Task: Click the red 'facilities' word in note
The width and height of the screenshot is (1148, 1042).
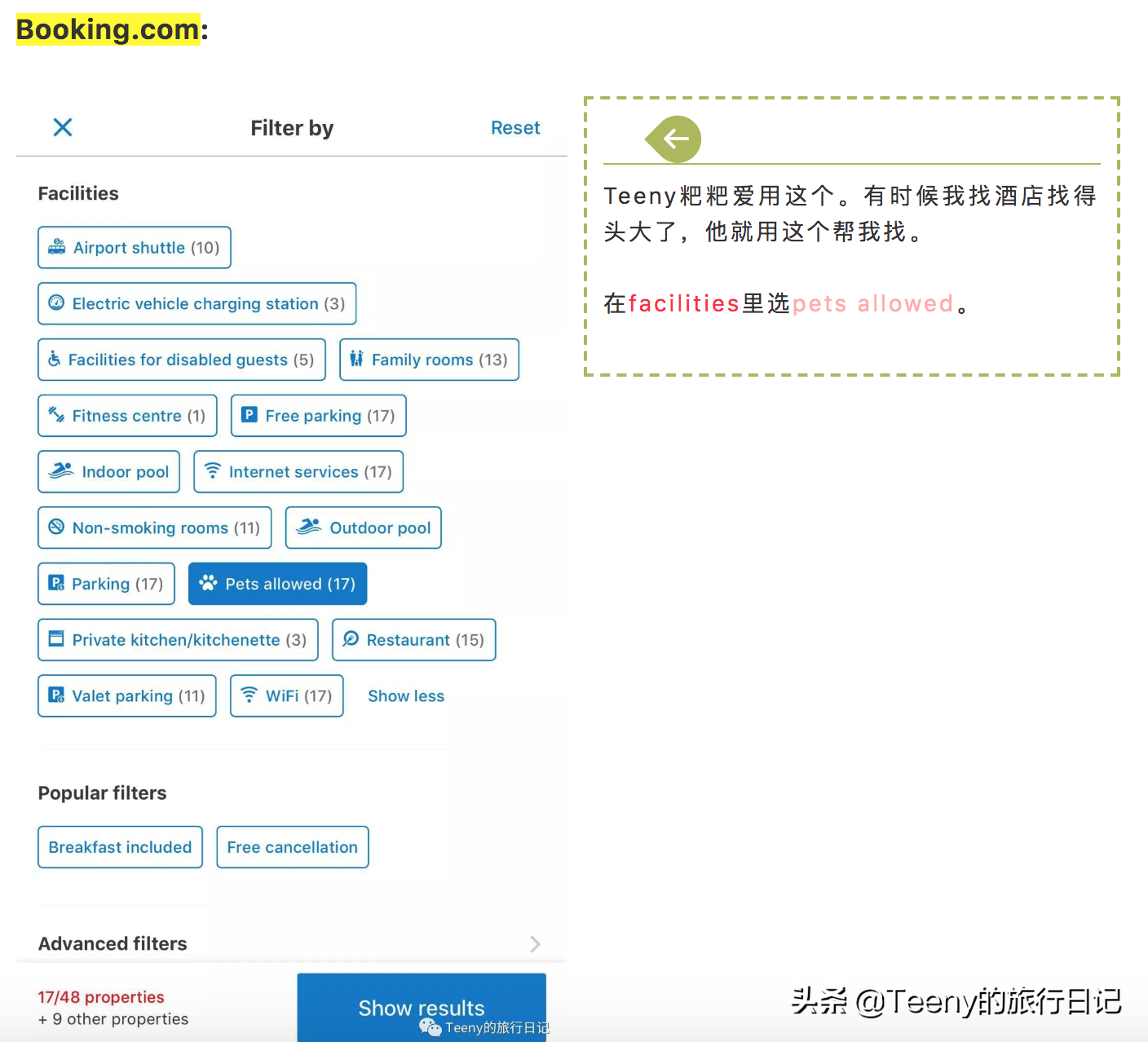Action: coord(684,303)
